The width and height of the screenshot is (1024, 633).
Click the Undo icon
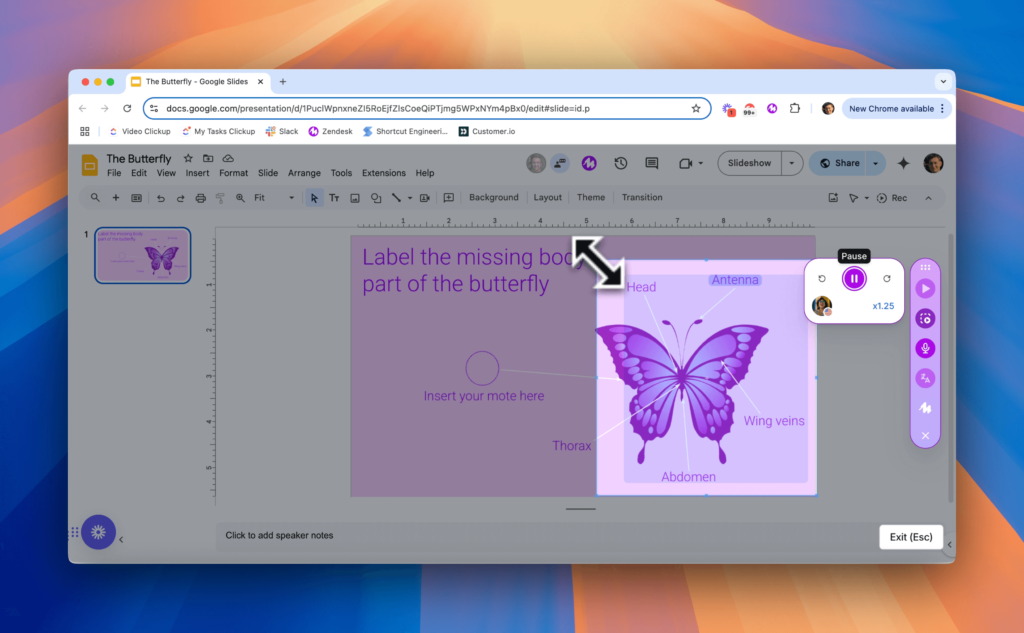tap(161, 197)
